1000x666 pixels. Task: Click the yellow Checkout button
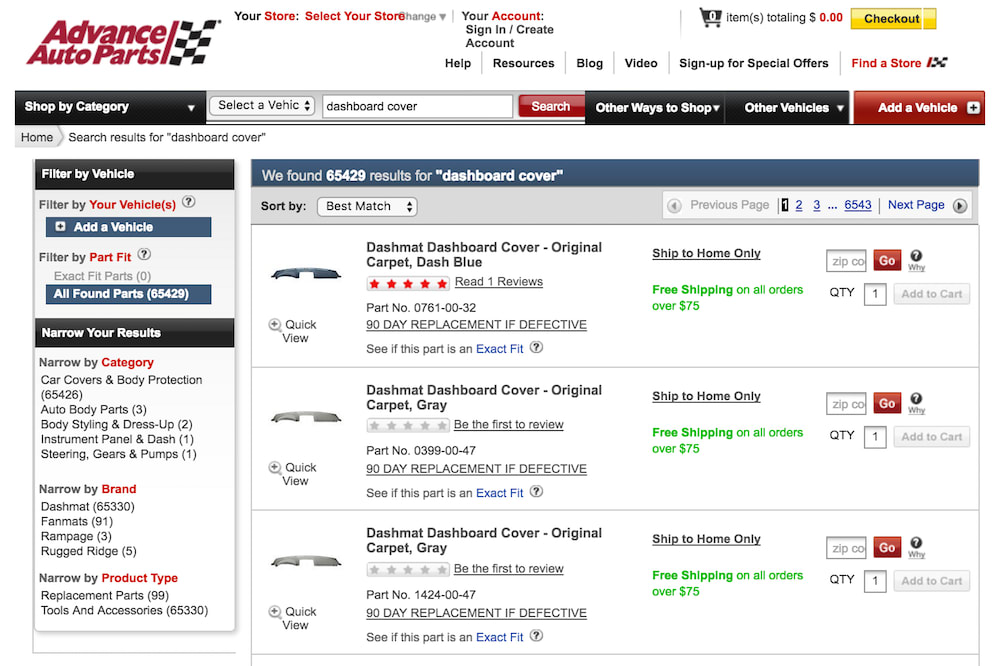click(893, 18)
